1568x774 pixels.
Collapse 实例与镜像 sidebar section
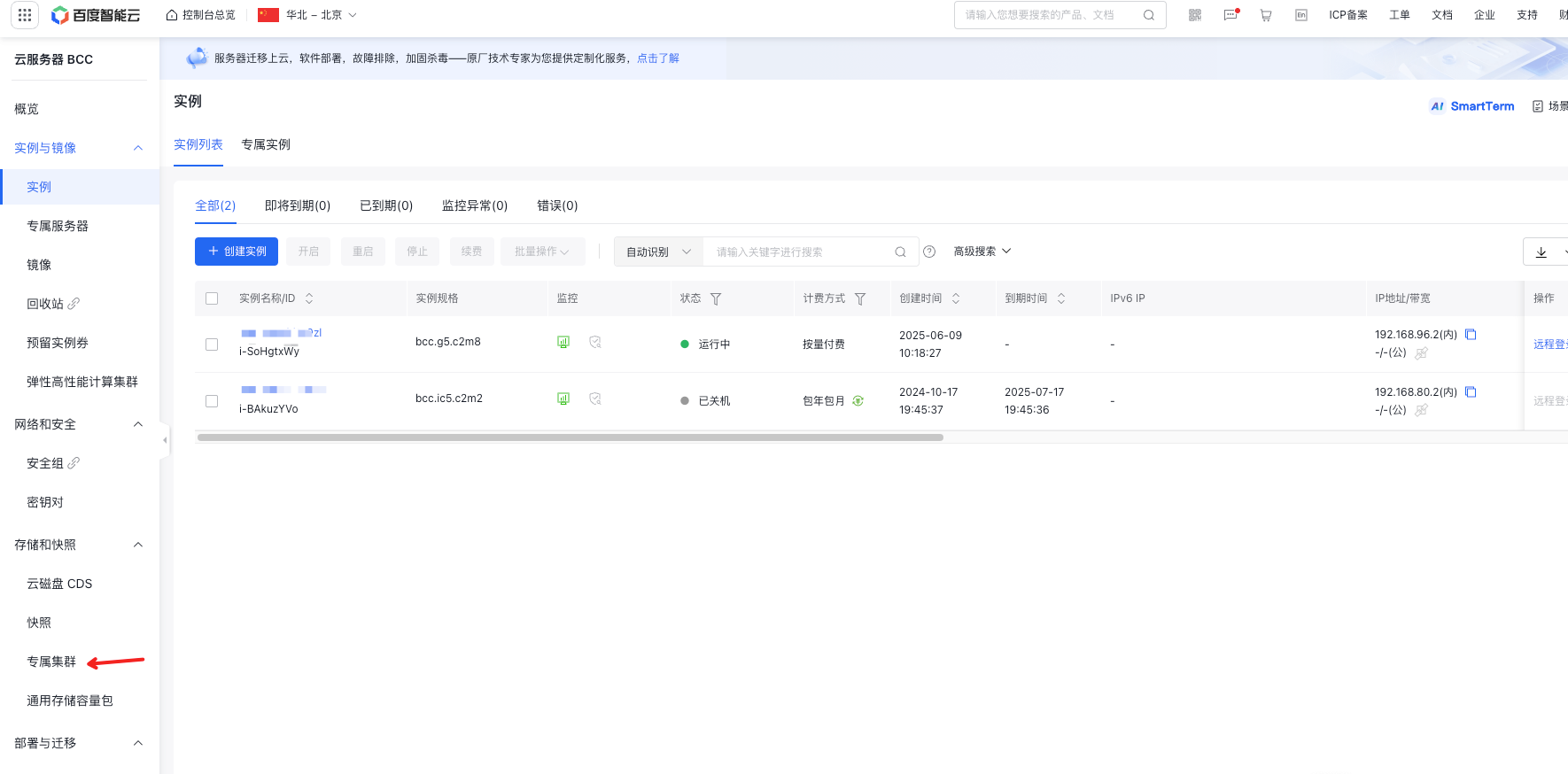(138, 148)
